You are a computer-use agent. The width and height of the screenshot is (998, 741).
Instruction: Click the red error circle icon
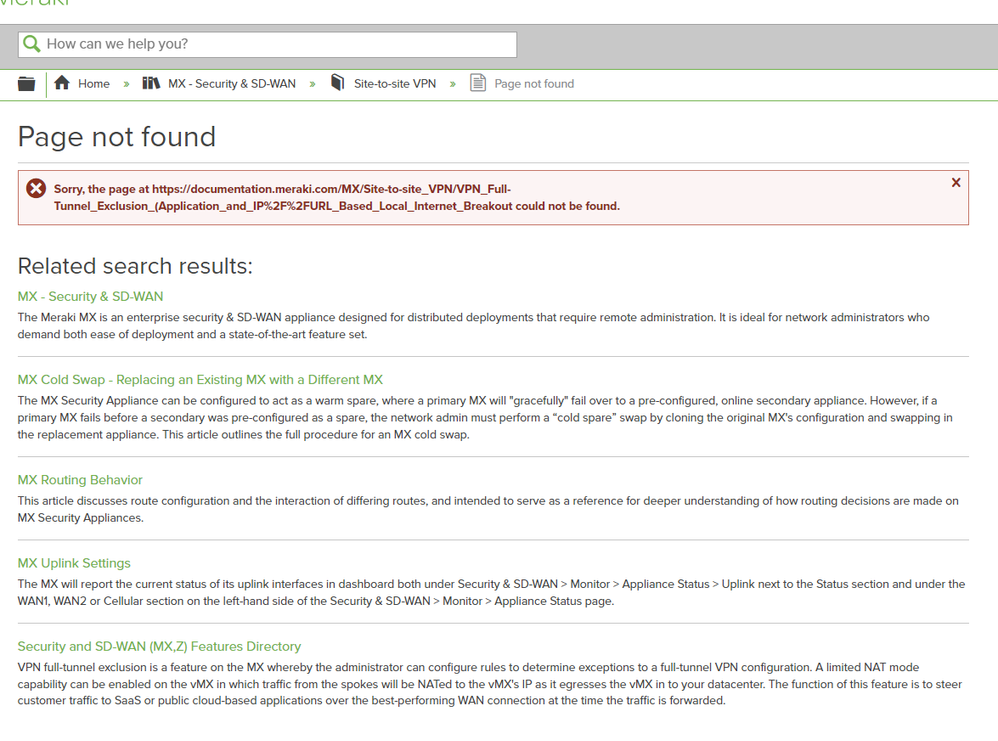click(x=36, y=188)
